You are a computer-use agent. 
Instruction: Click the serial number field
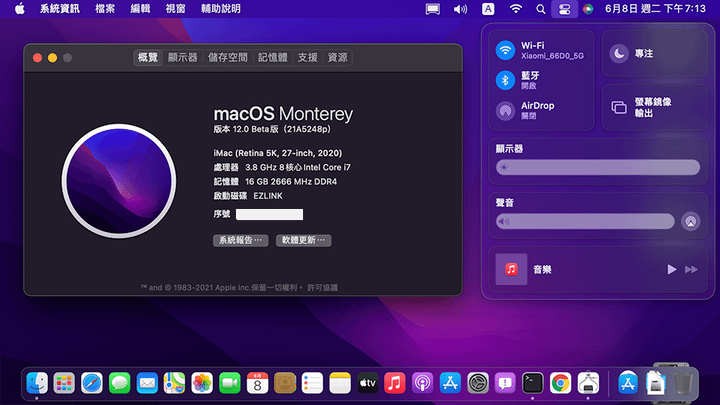tap(269, 214)
